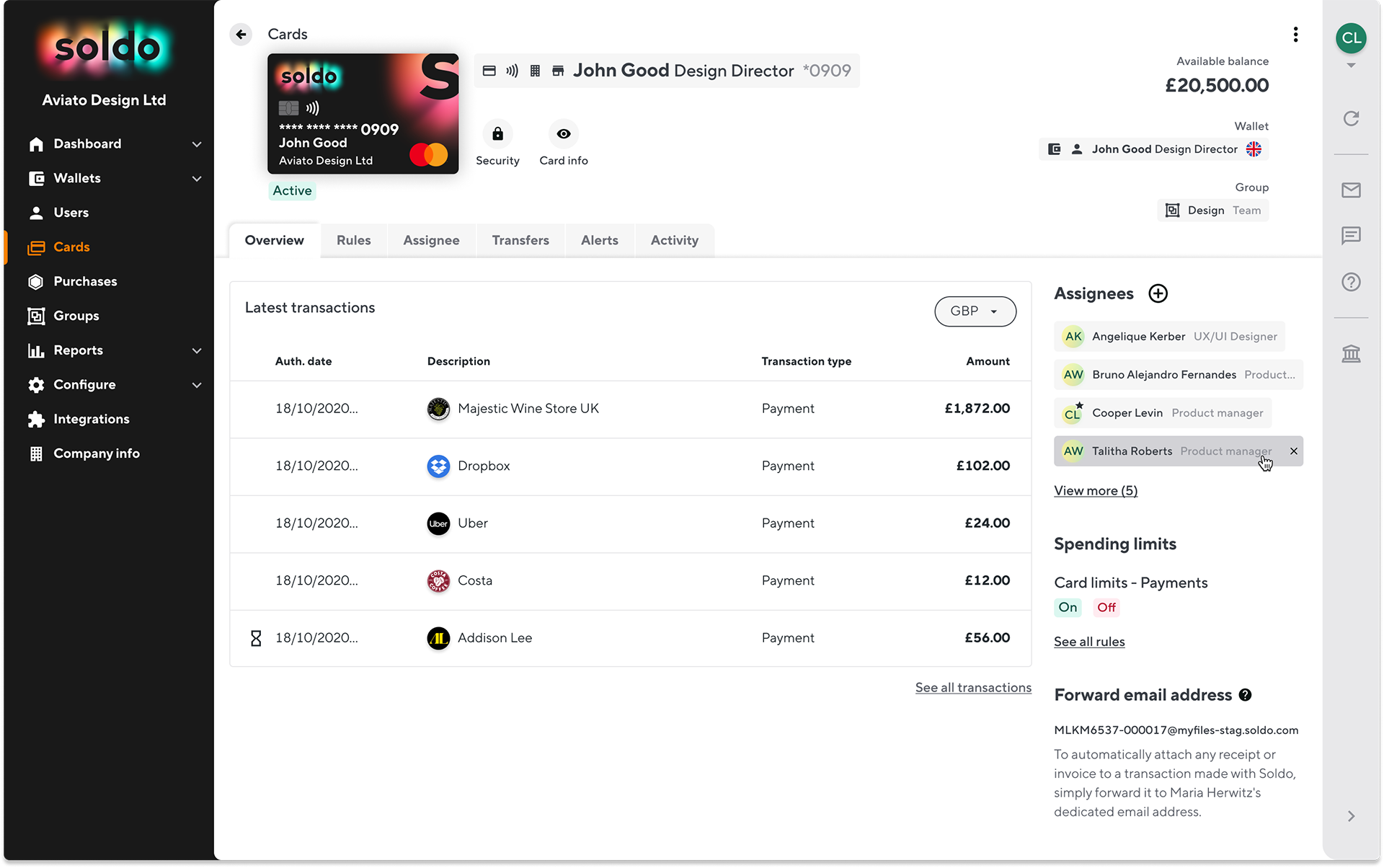Reveal Card info with the eye icon

click(563, 133)
